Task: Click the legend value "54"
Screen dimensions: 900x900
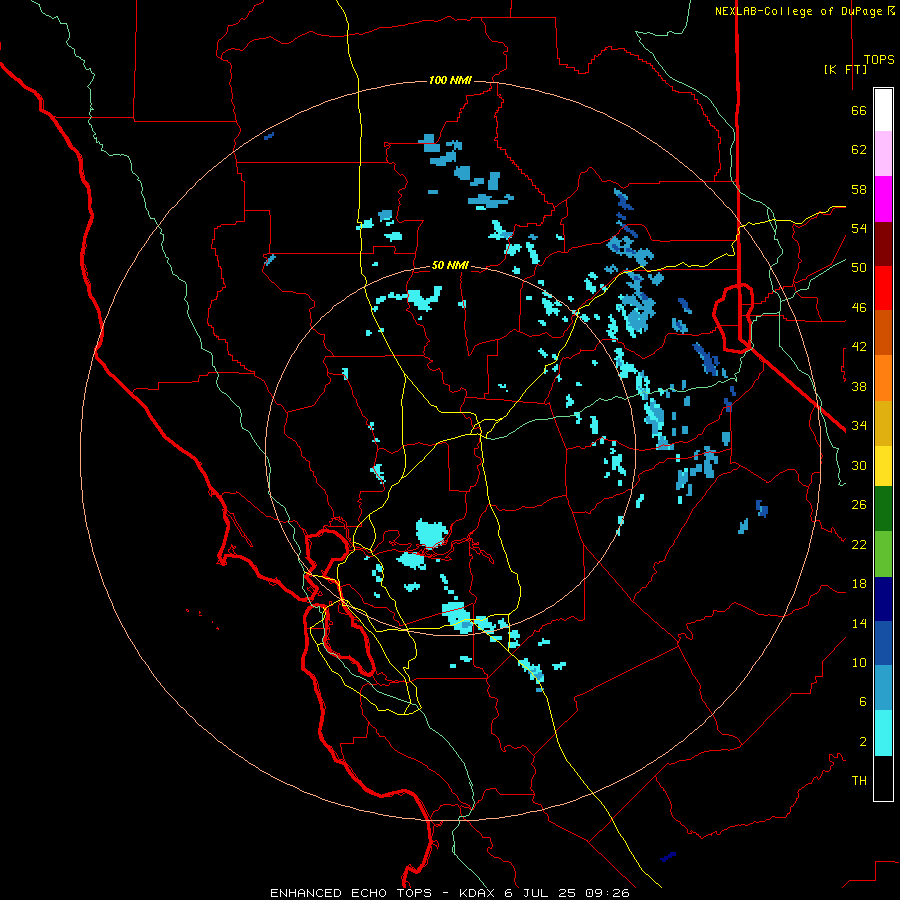Action: (x=859, y=228)
